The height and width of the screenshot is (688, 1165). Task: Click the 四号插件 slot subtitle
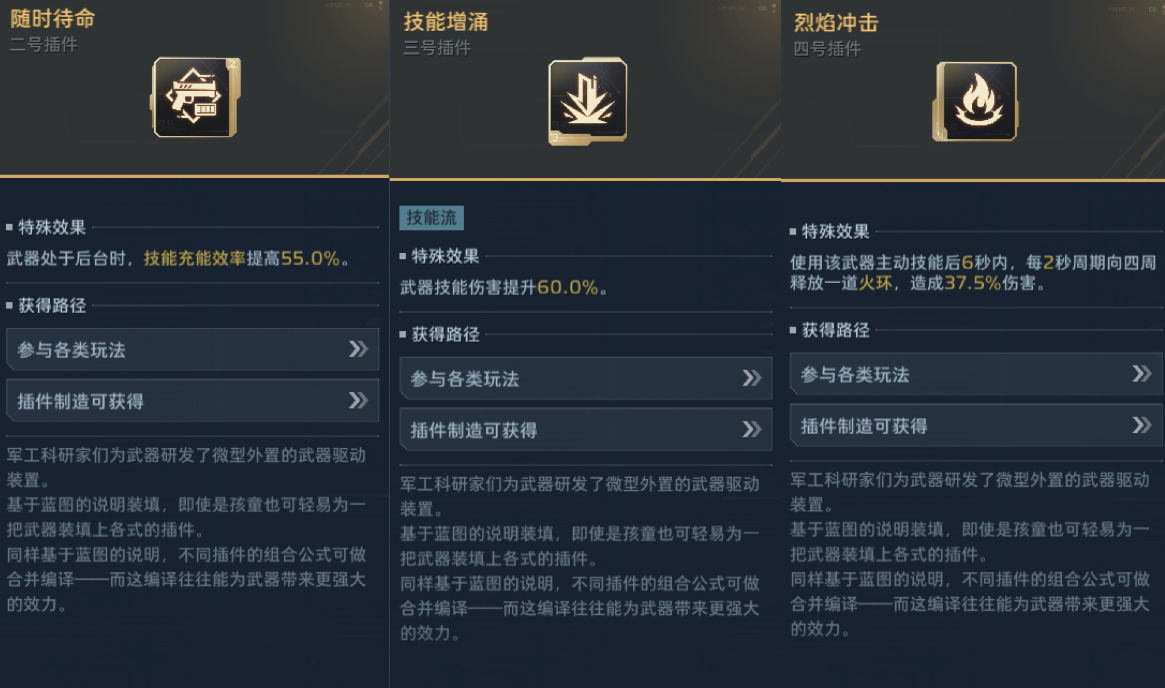tap(827, 48)
